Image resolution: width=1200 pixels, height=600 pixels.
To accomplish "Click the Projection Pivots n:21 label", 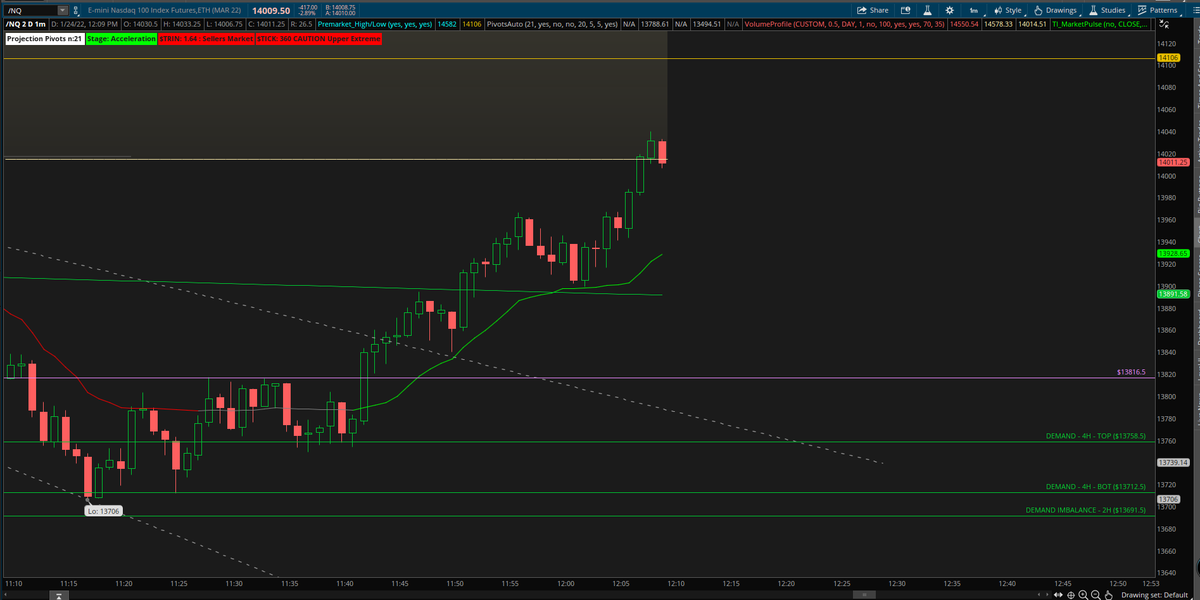I will pyautogui.click(x=44, y=38).
